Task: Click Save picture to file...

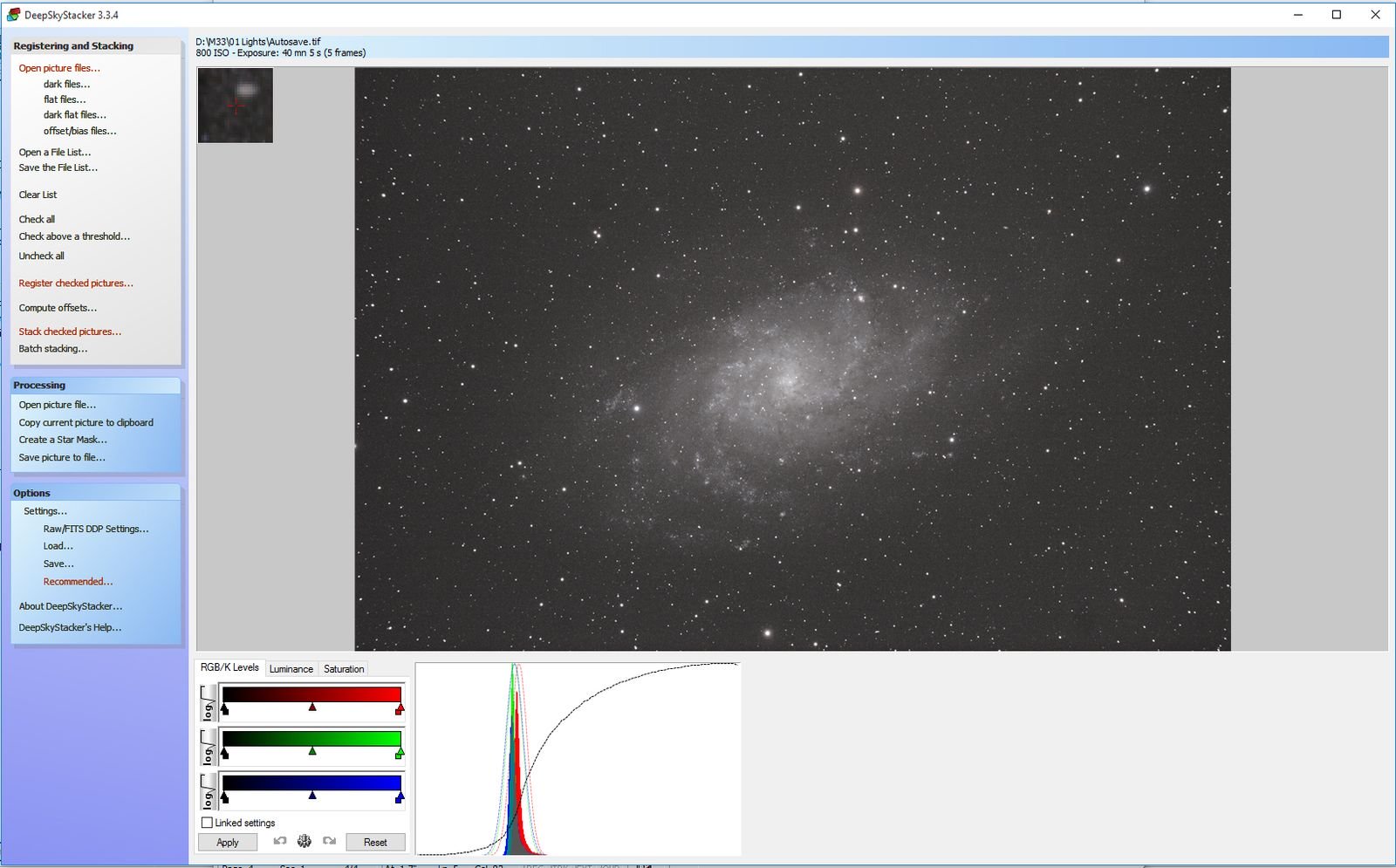Action: pos(62,457)
